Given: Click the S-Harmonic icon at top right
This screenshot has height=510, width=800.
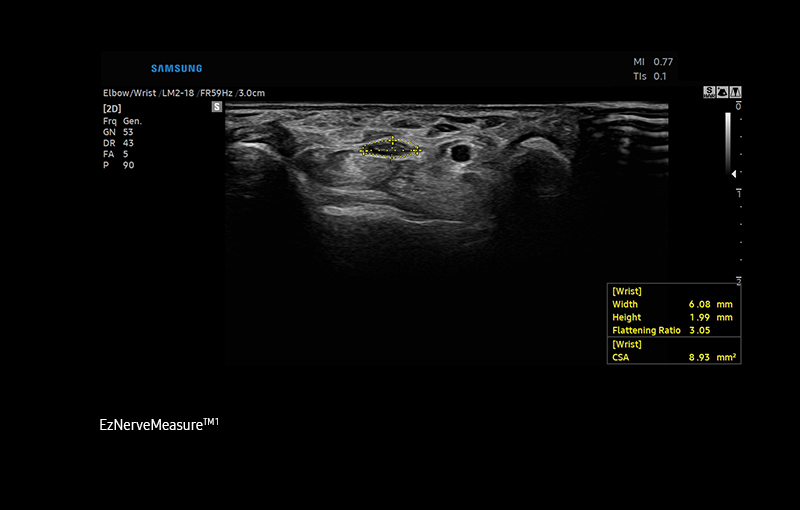Looking at the screenshot, I should (710, 92).
